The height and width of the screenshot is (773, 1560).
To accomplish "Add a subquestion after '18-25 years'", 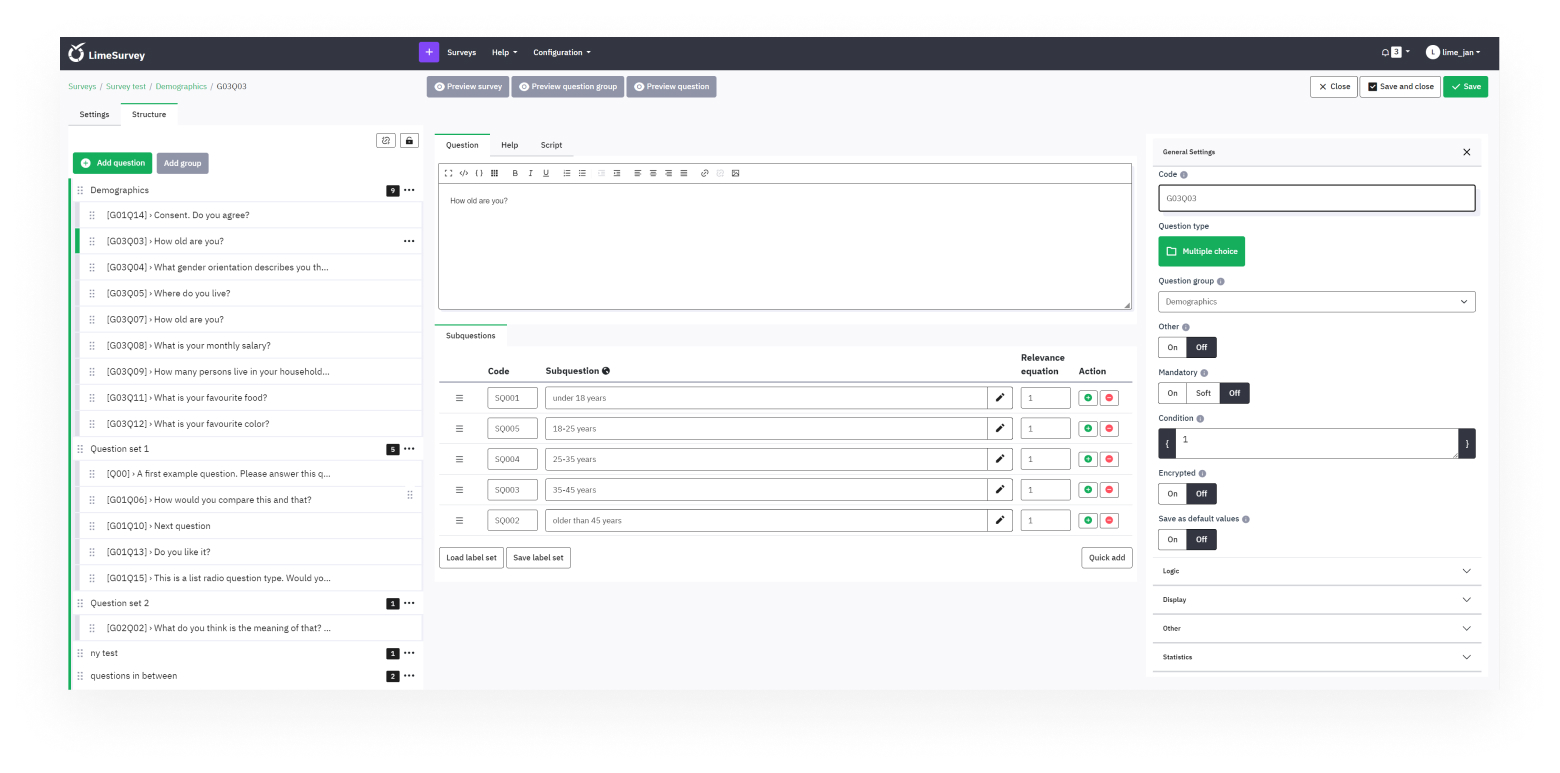I will pos(1088,429).
